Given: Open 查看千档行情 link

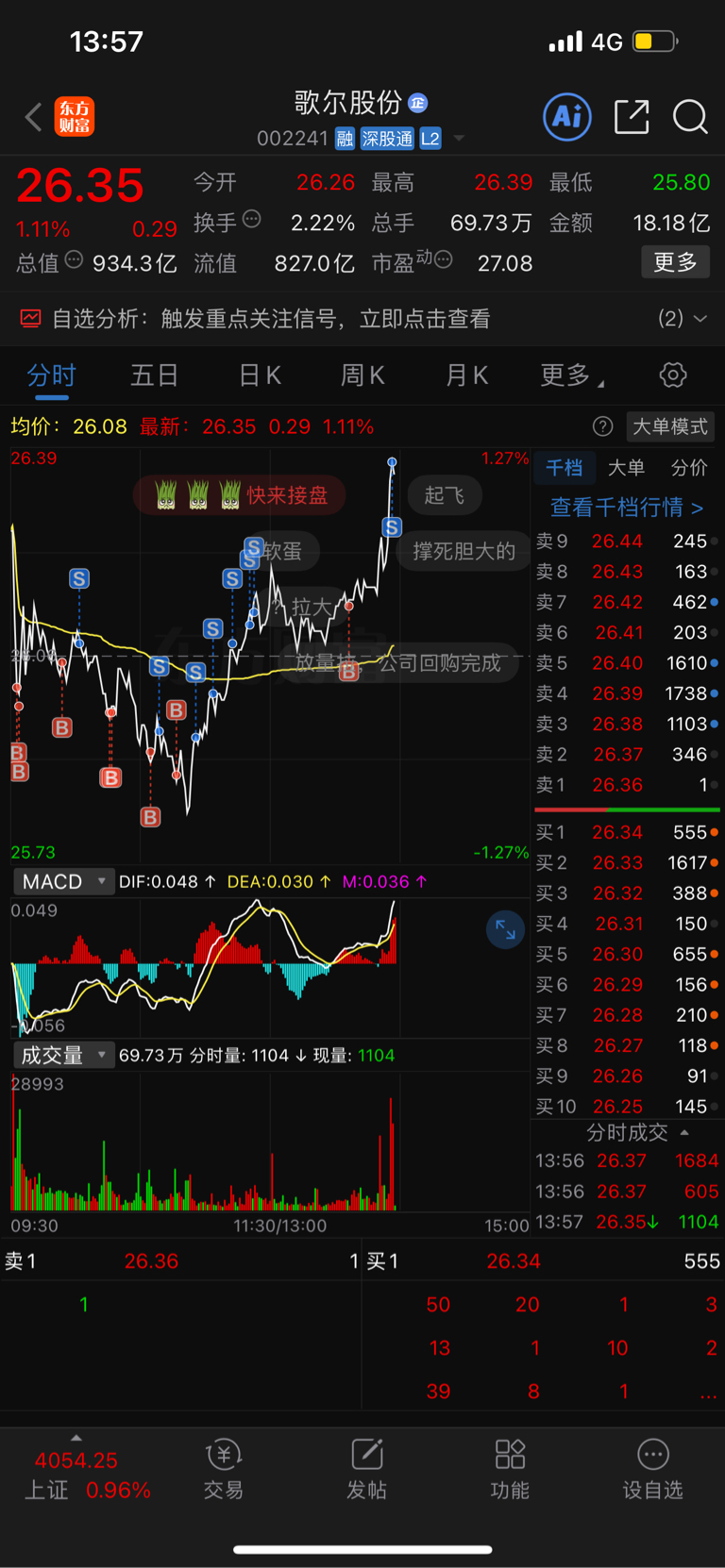Looking at the screenshot, I should [627, 508].
